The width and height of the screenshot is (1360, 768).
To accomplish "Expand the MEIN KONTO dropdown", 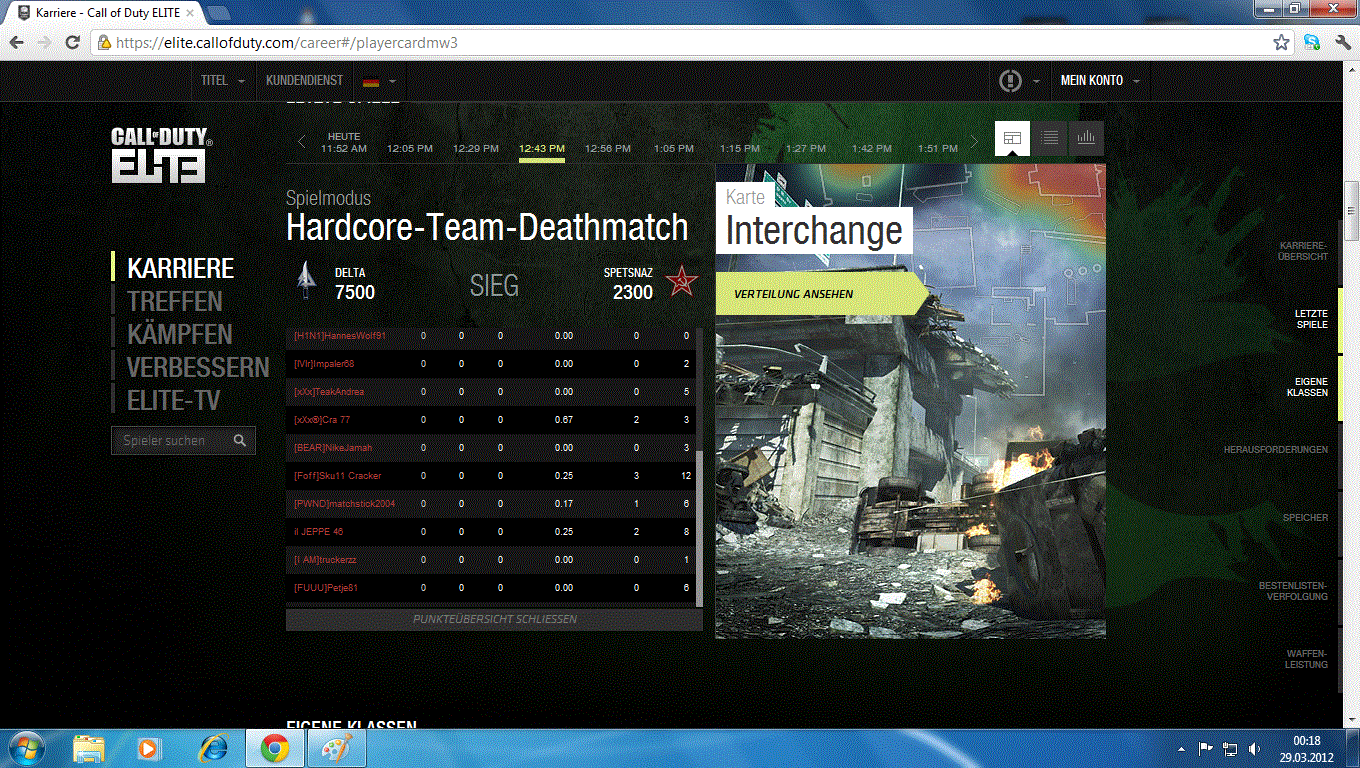I will point(1099,81).
